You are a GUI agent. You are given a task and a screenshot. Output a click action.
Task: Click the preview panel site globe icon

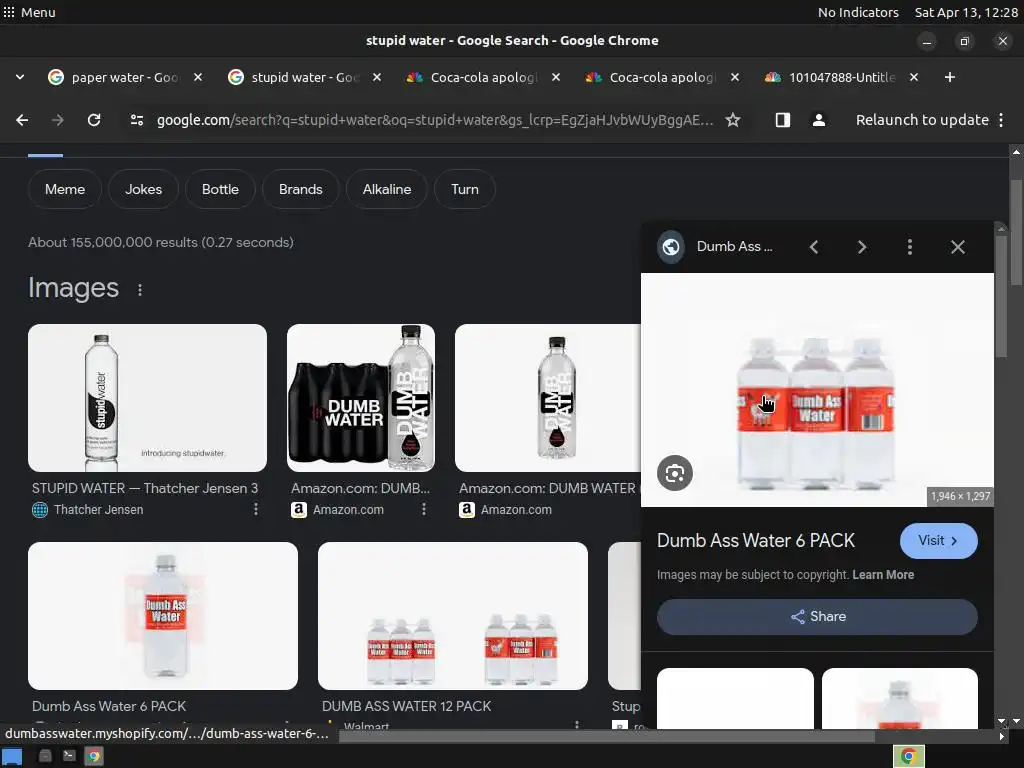coord(671,247)
